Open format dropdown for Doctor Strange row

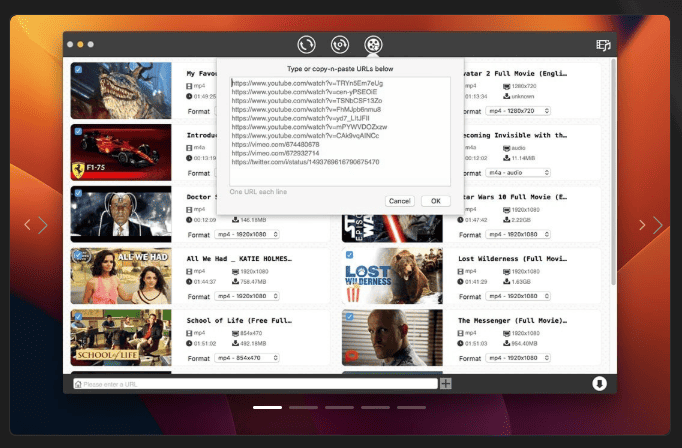(247, 234)
